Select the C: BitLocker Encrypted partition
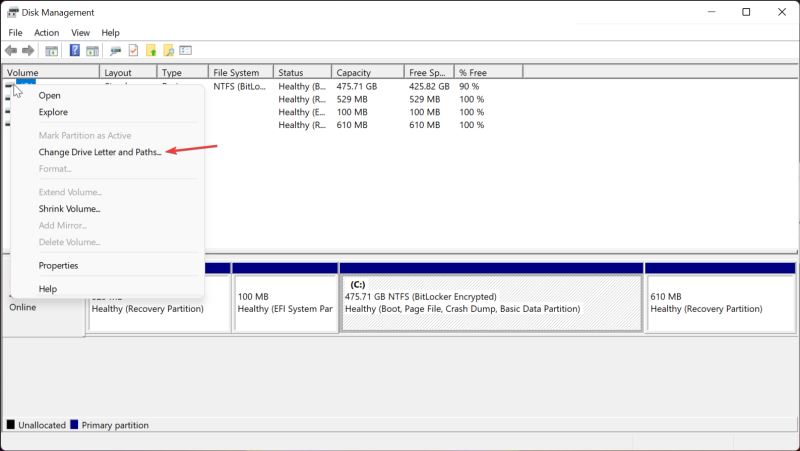 coord(491,303)
